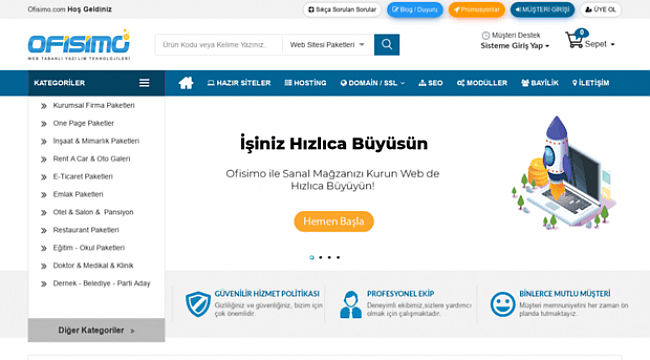
Task: Click the rocket laptop illustration
Action: pyautogui.click(x=563, y=172)
